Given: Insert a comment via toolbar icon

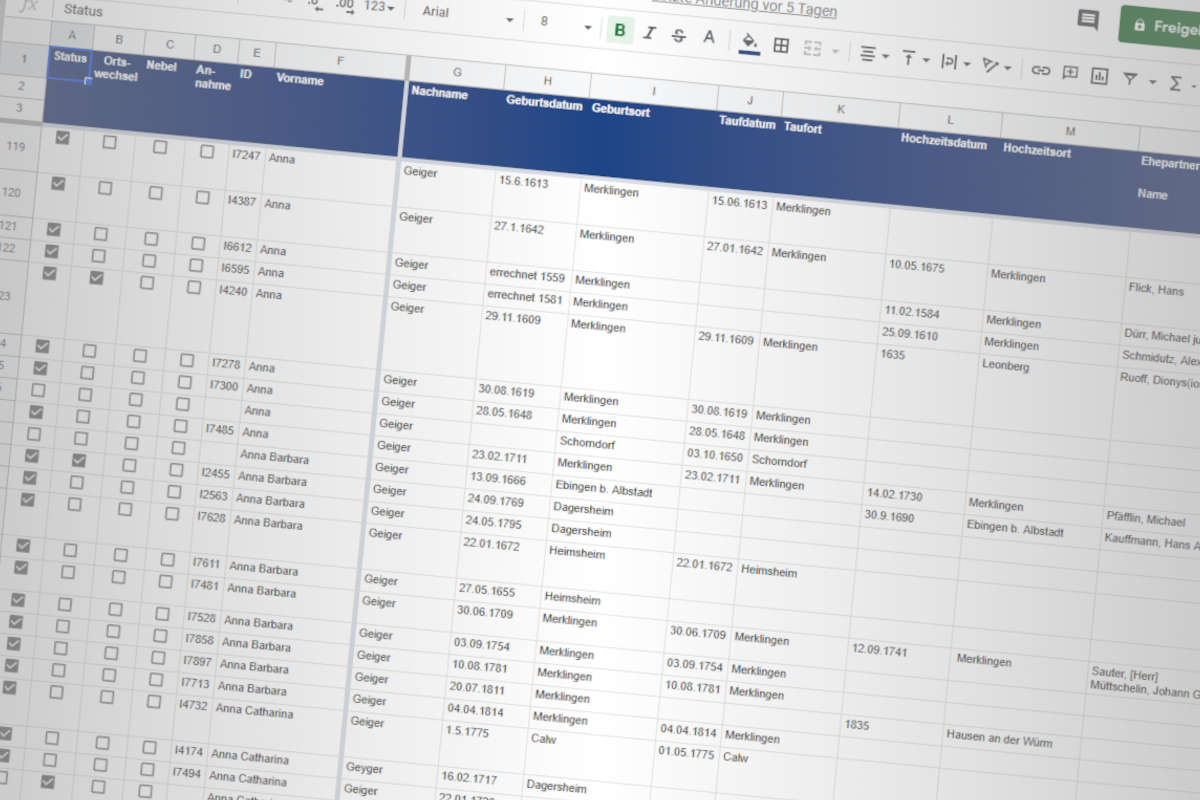Looking at the screenshot, I should click(1070, 72).
